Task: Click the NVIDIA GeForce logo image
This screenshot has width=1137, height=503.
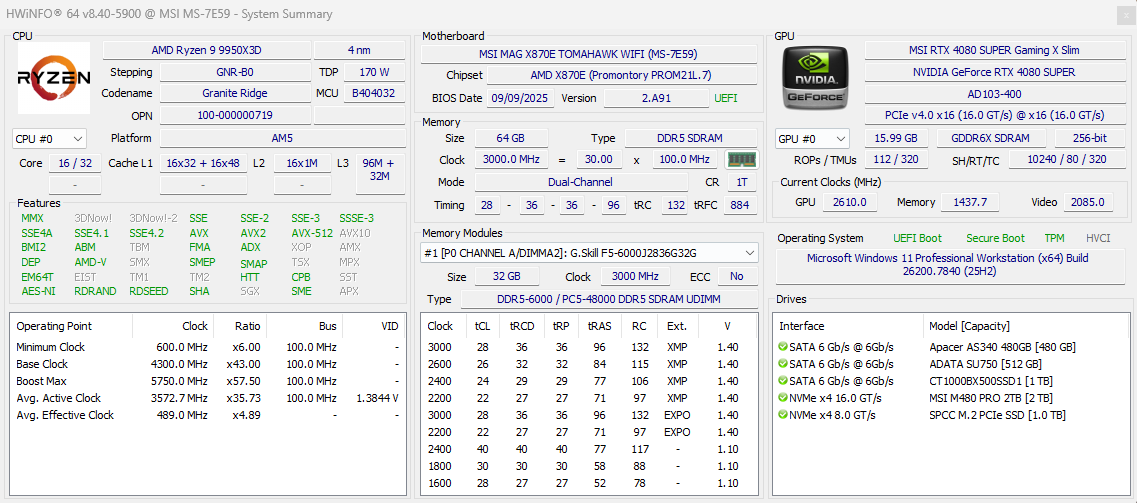Action: [x=816, y=78]
